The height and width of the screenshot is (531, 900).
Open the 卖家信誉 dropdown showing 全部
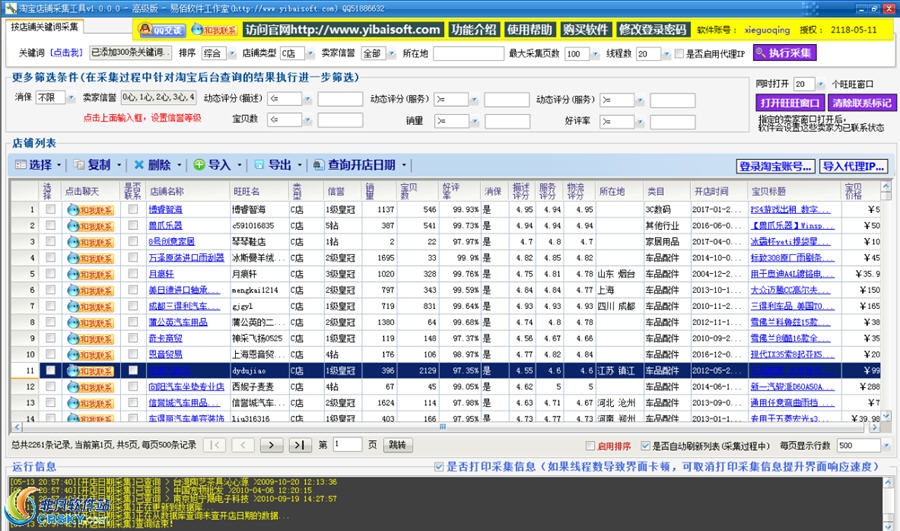pyautogui.click(x=391, y=53)
